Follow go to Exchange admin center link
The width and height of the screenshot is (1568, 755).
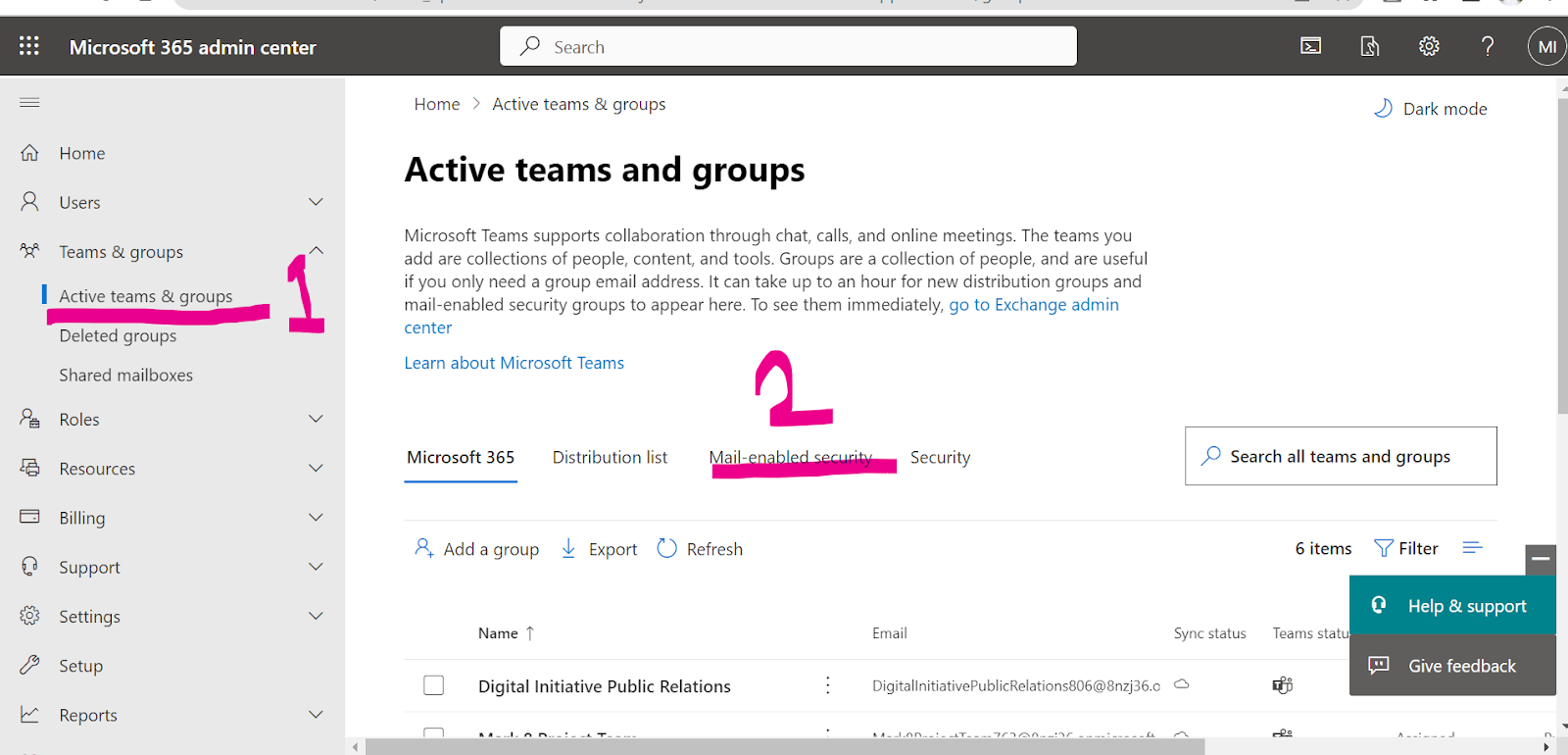(x=1034, y=305)
